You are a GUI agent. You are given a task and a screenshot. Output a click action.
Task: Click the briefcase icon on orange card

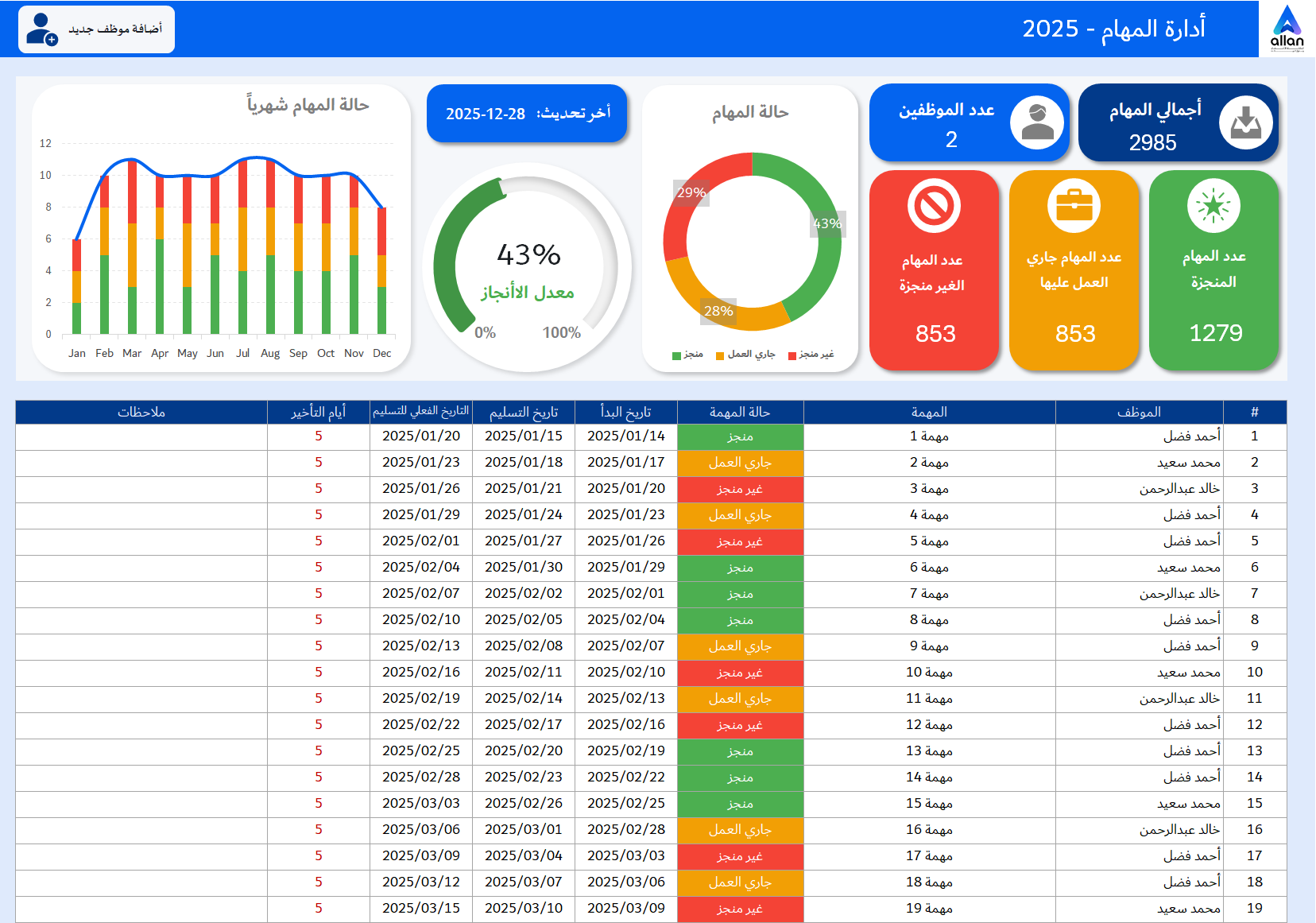click(1074, 206)
